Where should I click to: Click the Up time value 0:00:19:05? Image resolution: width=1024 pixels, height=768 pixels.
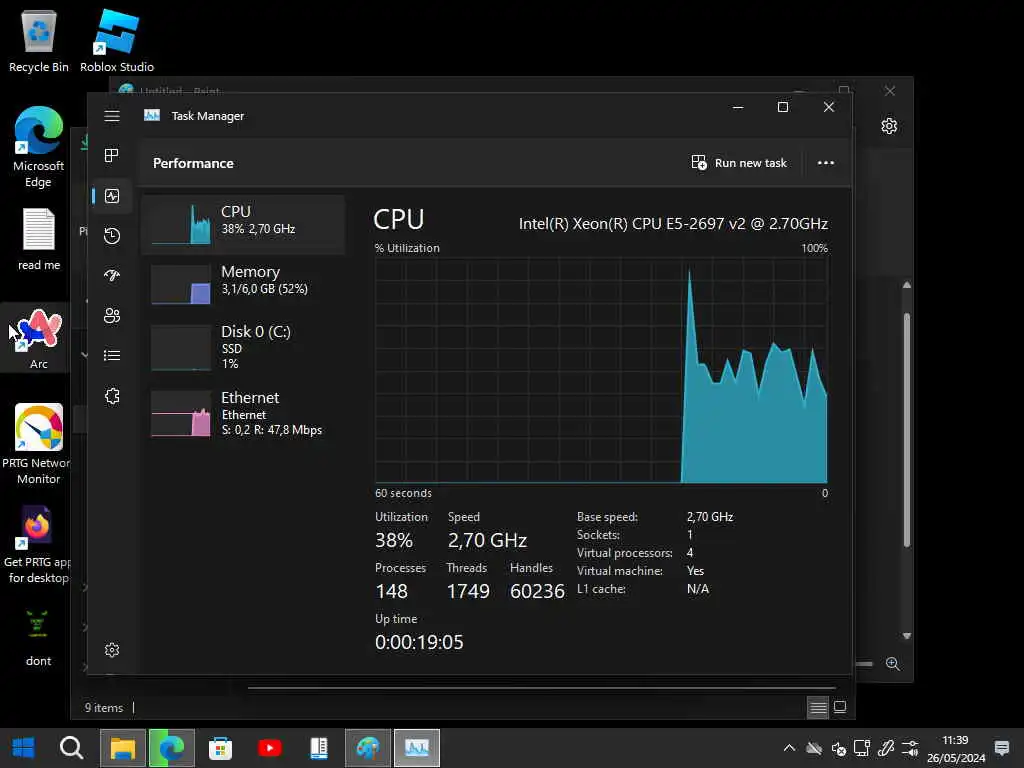coord(419,643)
